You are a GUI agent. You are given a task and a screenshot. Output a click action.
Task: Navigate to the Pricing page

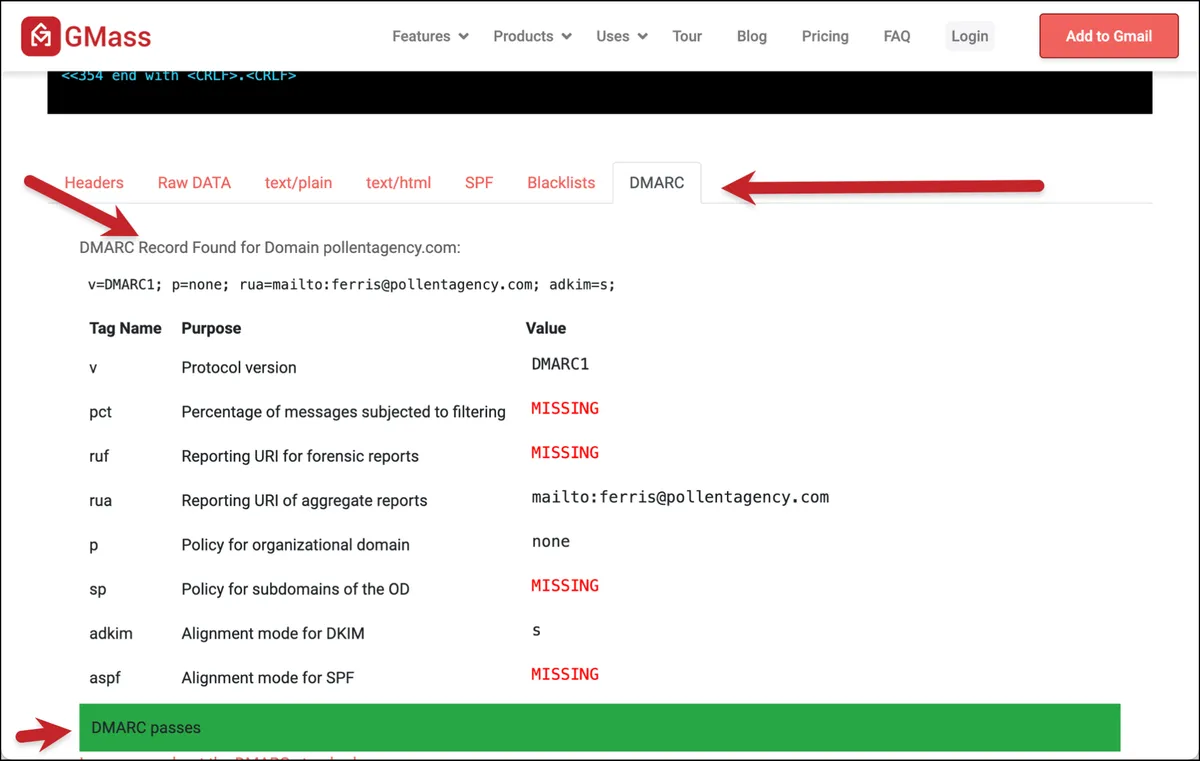pyautogui.click(x=825, y=36)
